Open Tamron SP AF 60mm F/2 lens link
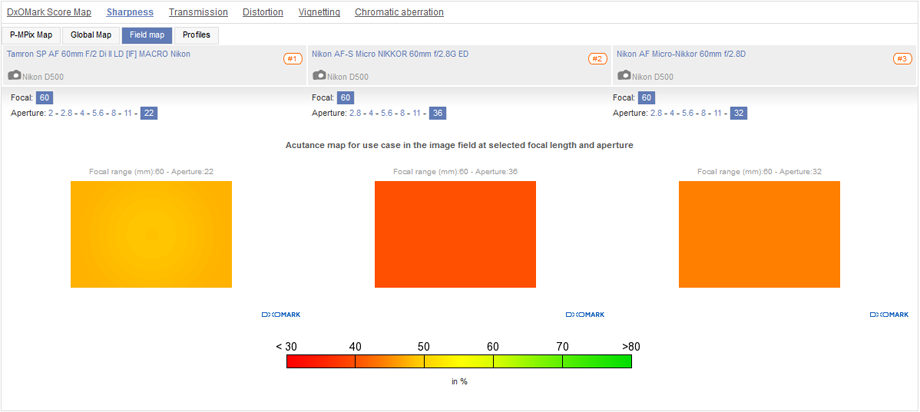 99,54
